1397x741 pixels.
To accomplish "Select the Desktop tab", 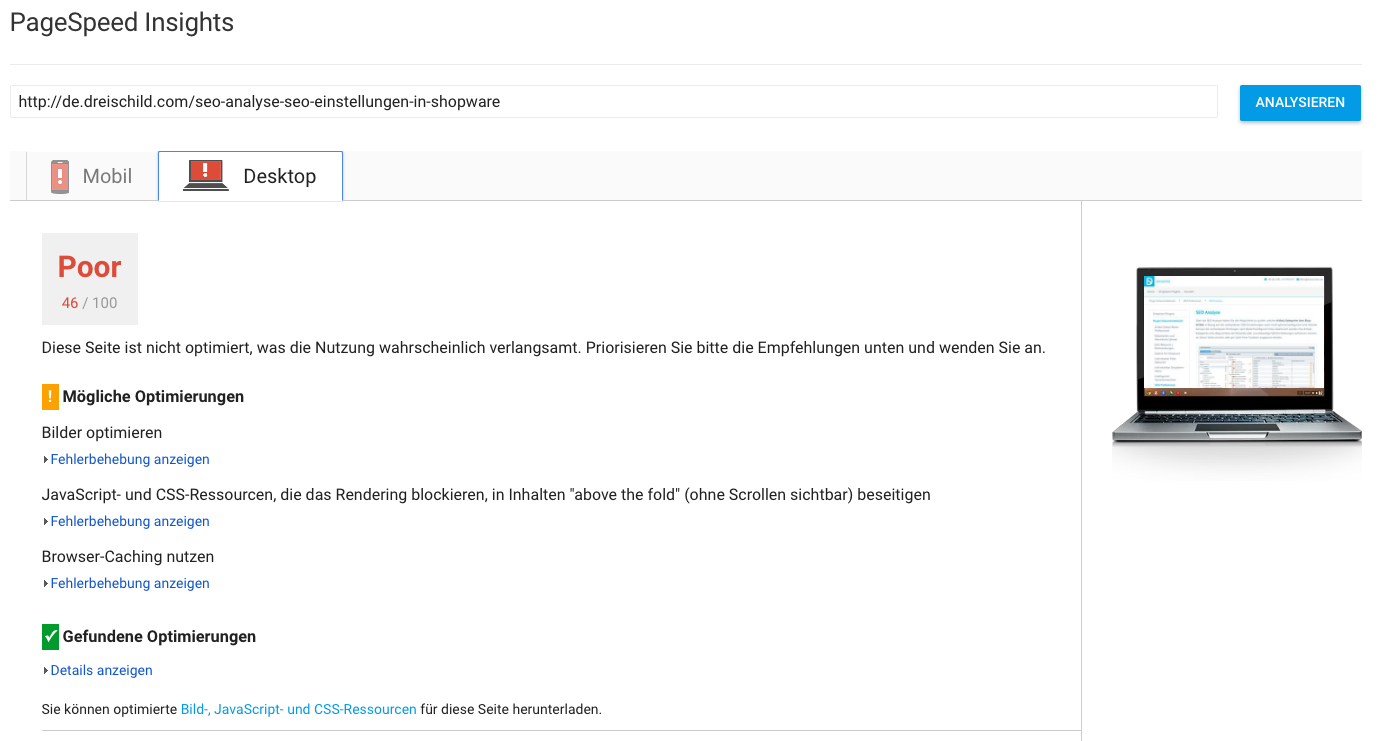I will [250, 176].
